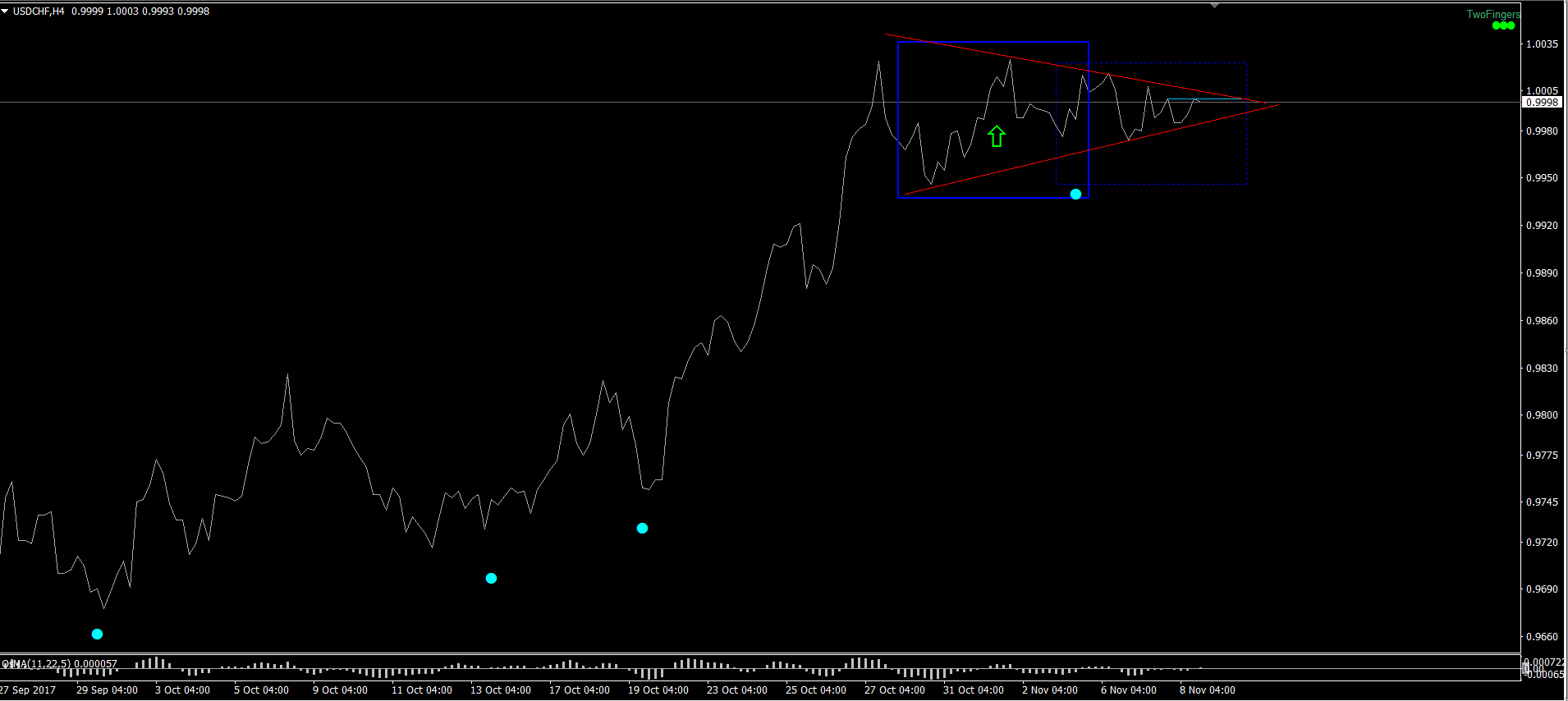Select the gray chart shift triangle on the top edge

pos(1214,6)
